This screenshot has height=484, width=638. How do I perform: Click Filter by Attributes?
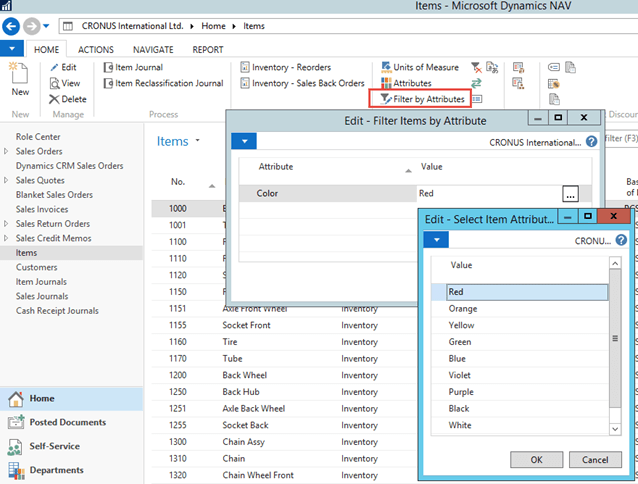point(422,99)
